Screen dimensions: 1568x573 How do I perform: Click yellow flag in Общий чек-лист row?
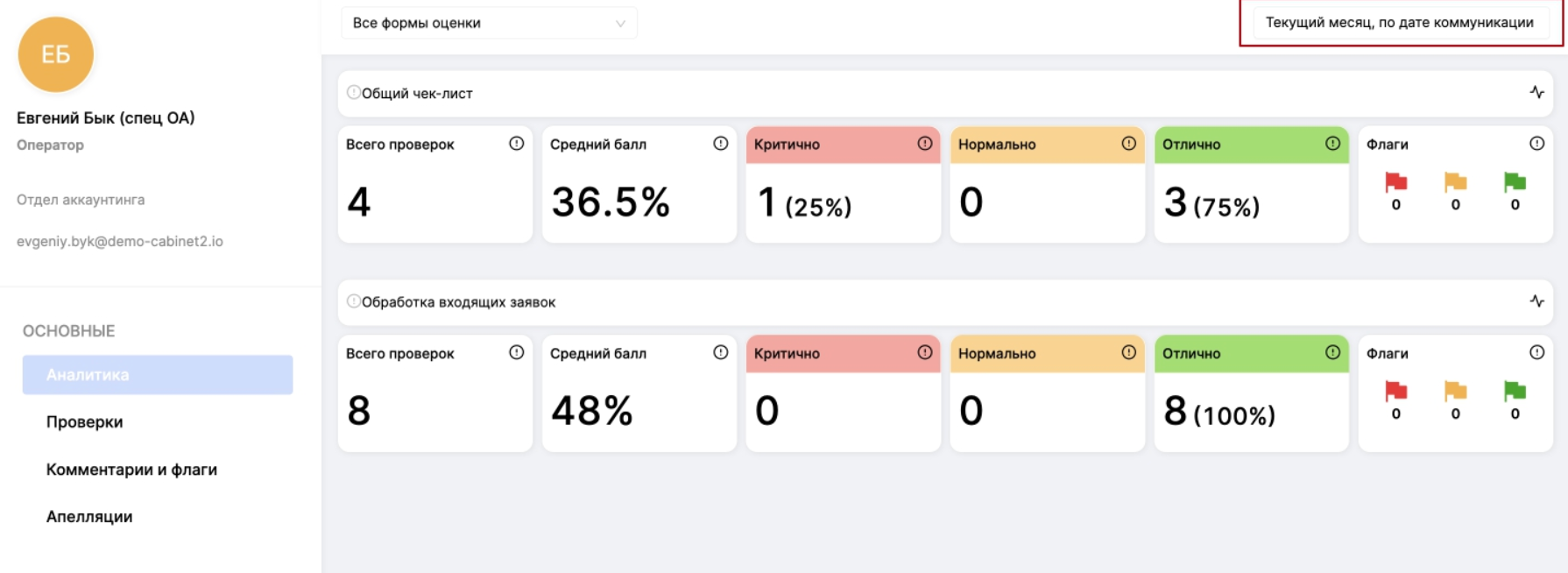point(1455,182)
